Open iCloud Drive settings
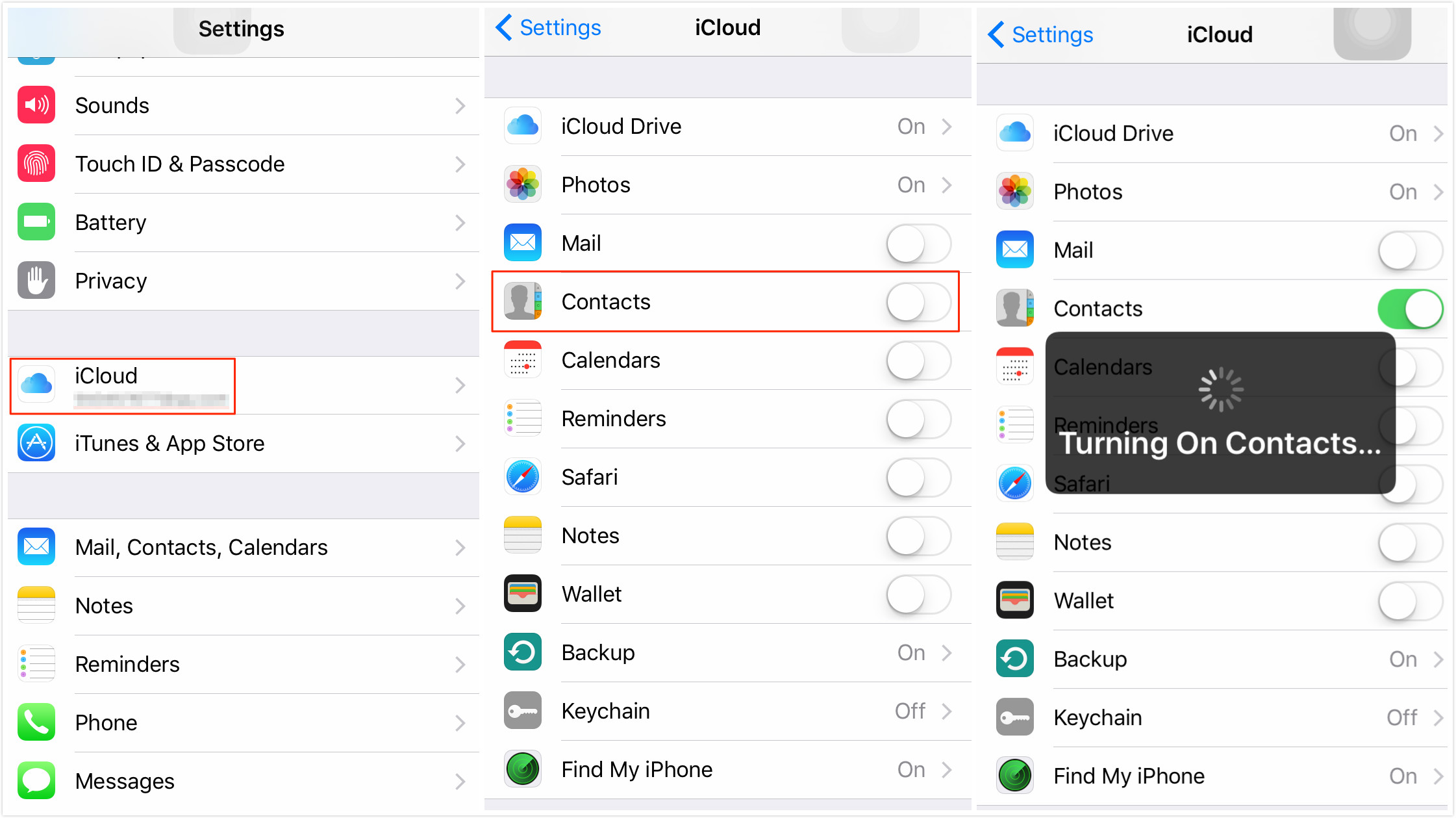The height and width of the screenshot is (818, 1456). point(727,127)
